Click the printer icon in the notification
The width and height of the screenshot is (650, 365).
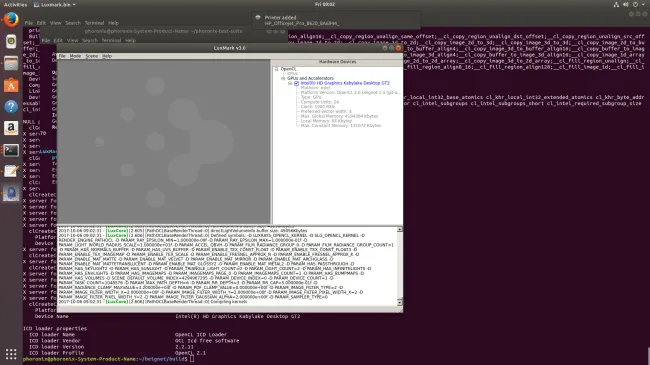pos(258,17)
